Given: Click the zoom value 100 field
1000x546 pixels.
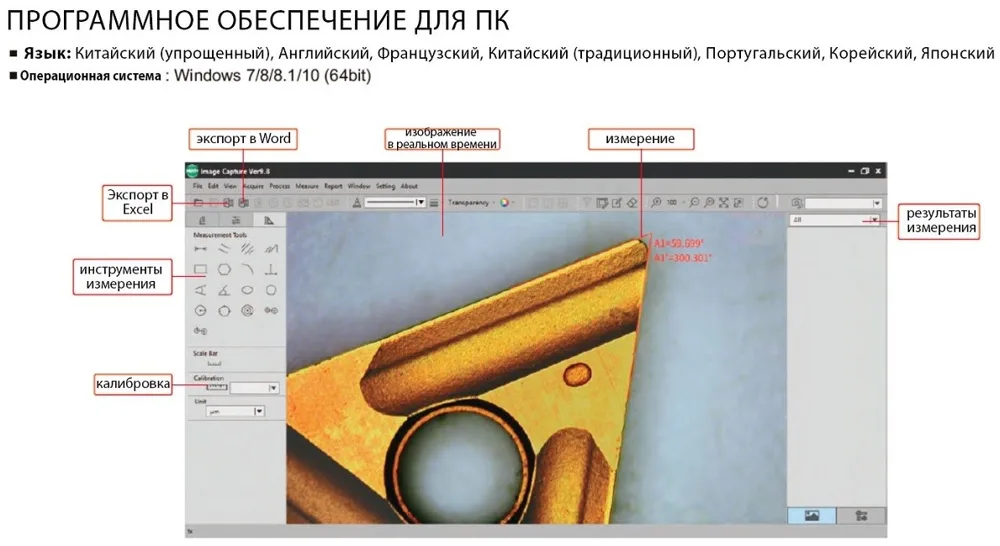Looking at the screenshot, I should pos(672,203).
